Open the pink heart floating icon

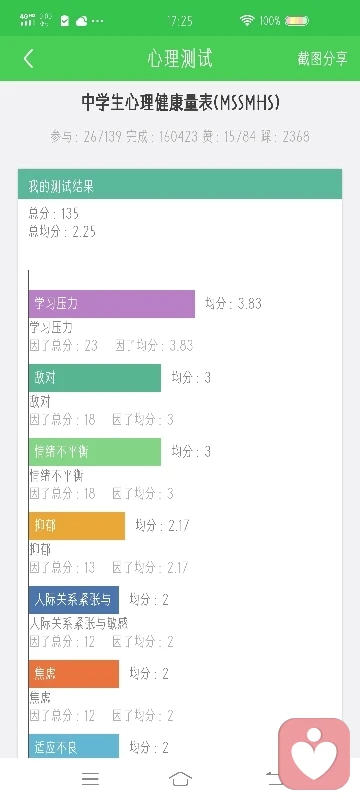pos(314,754)
